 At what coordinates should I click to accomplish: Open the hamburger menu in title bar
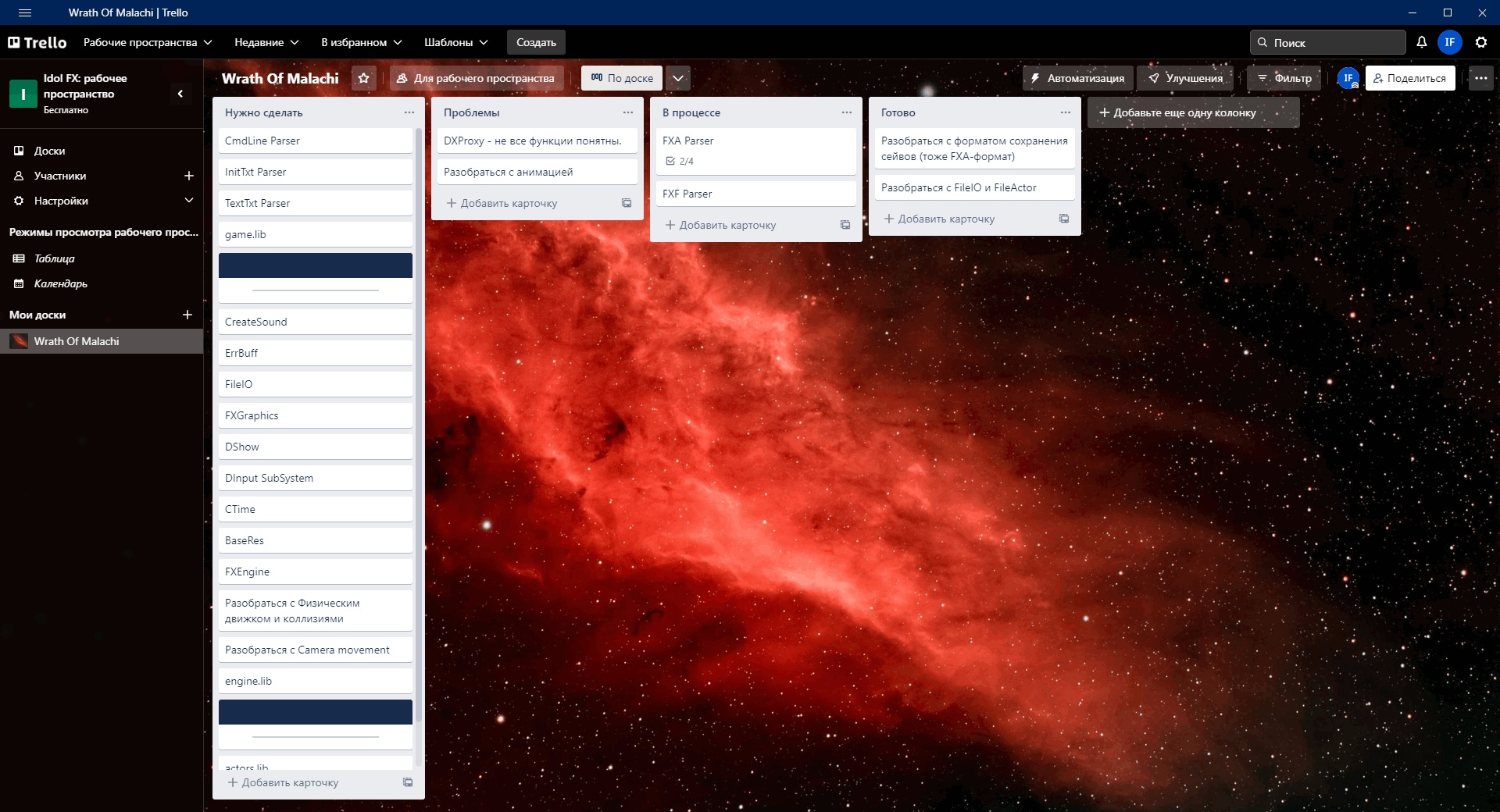(24, 12)
